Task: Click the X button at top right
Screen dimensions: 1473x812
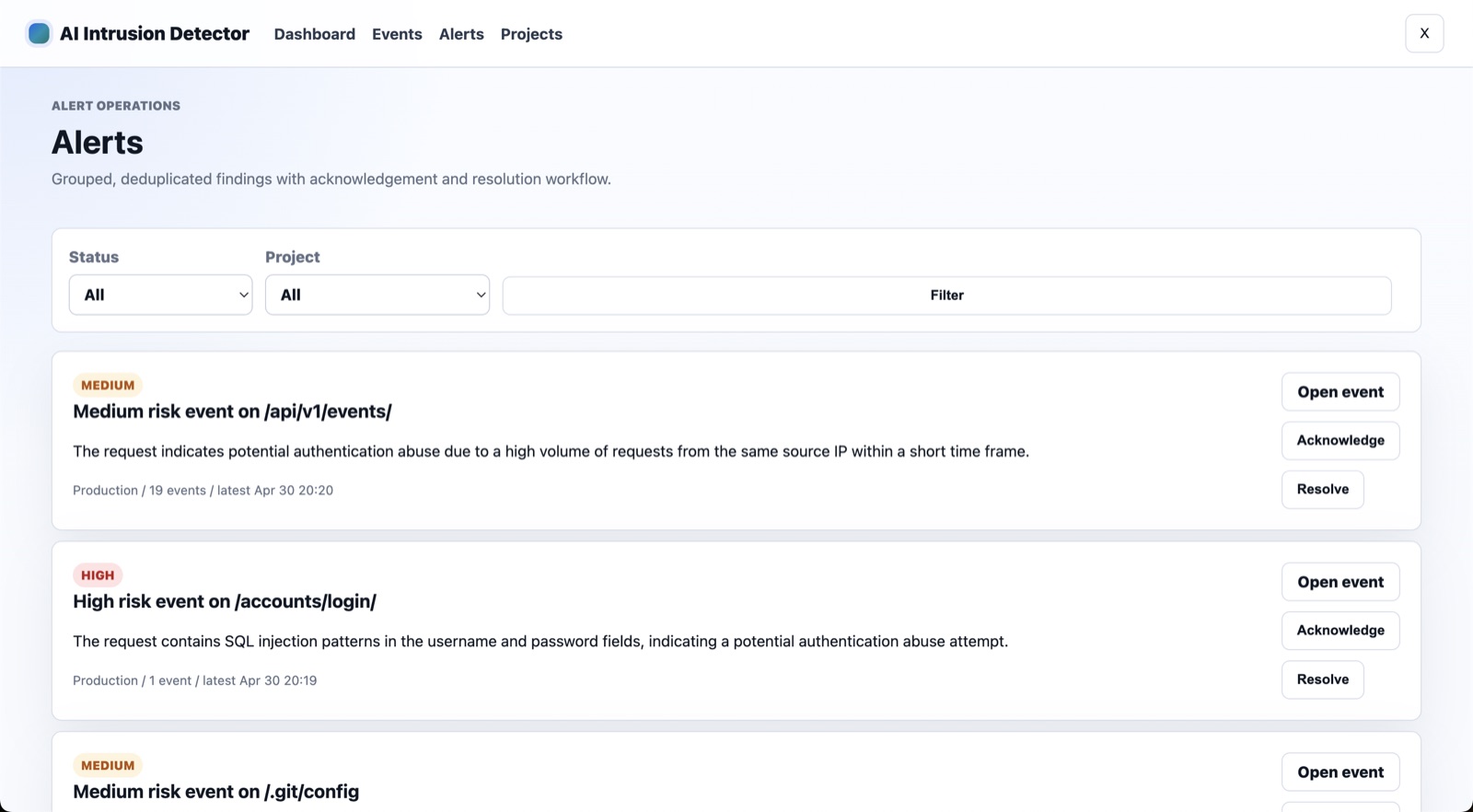Action: pyautogui.click(x=1424, y=33)
